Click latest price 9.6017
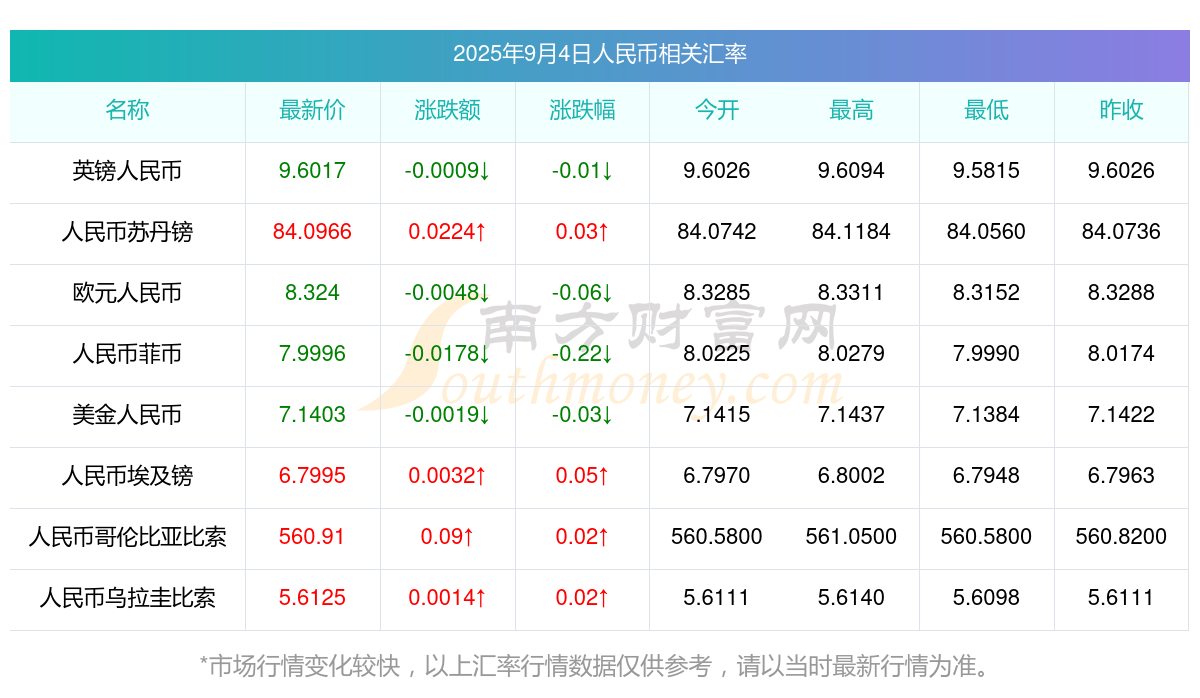1200x698 pixels. coord(313,171)
